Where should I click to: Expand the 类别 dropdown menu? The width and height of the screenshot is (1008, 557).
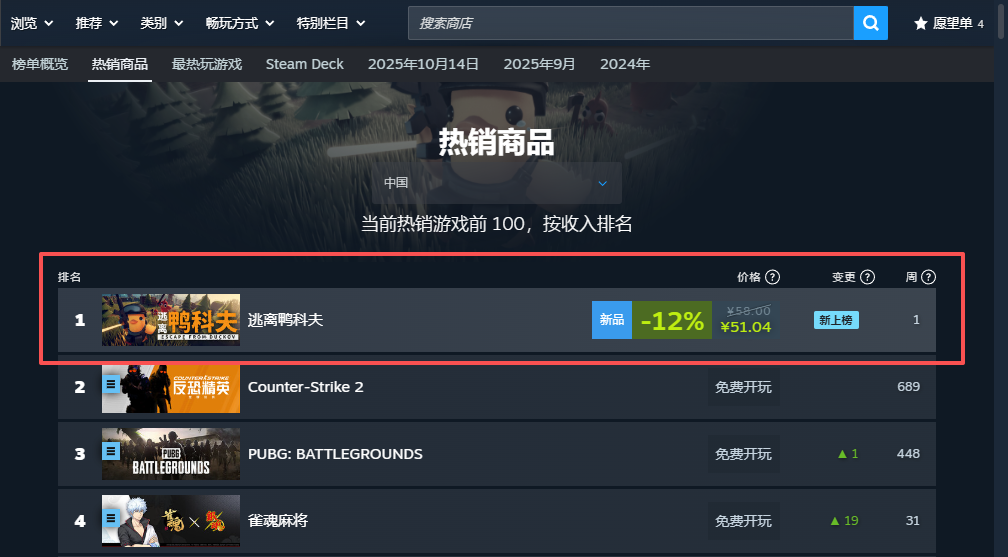161,23
